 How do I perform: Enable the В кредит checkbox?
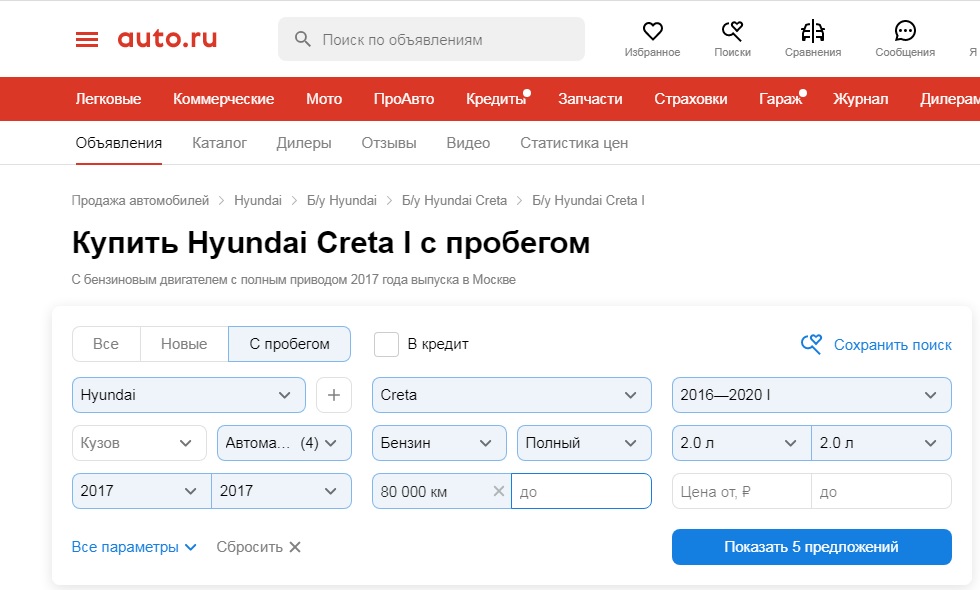point(386,344)
